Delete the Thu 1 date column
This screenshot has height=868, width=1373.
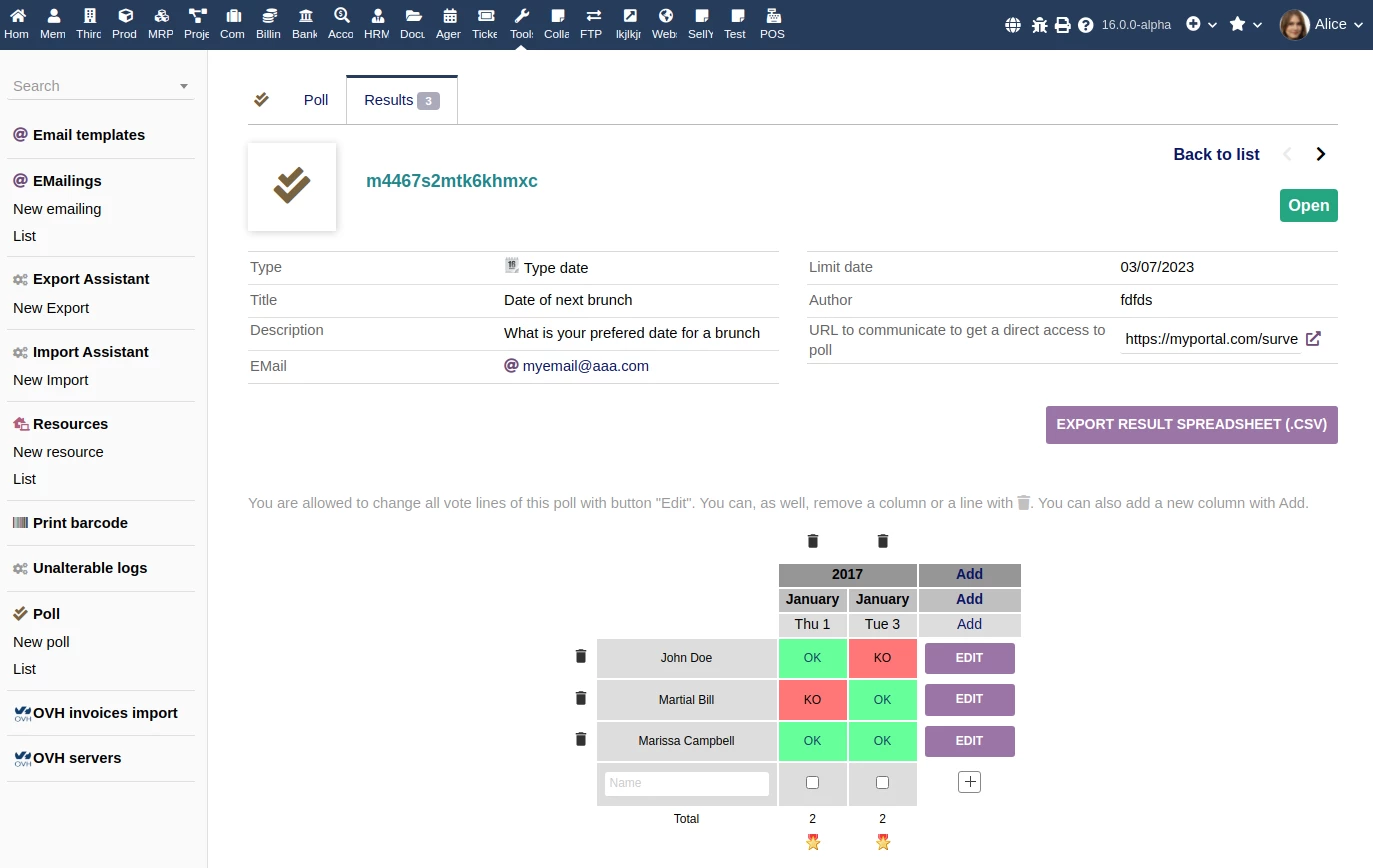[813, 541]
